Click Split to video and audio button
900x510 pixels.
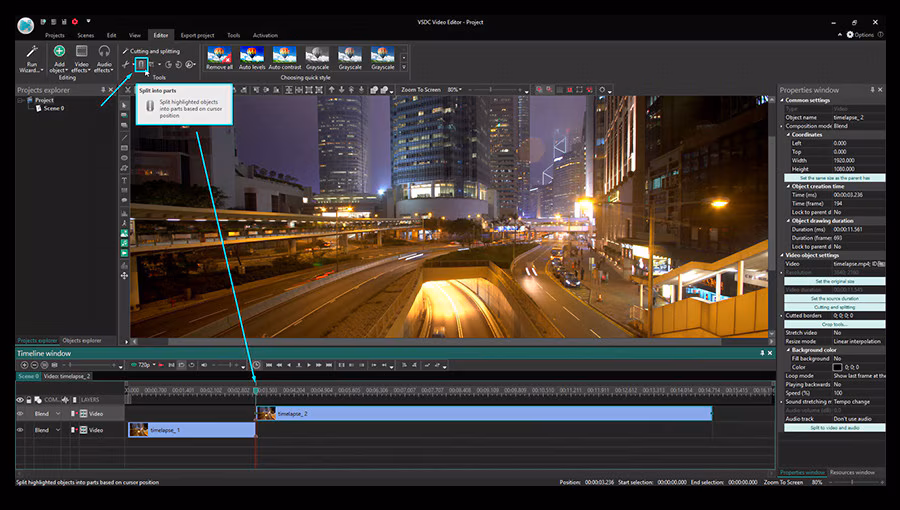(834, 427)
